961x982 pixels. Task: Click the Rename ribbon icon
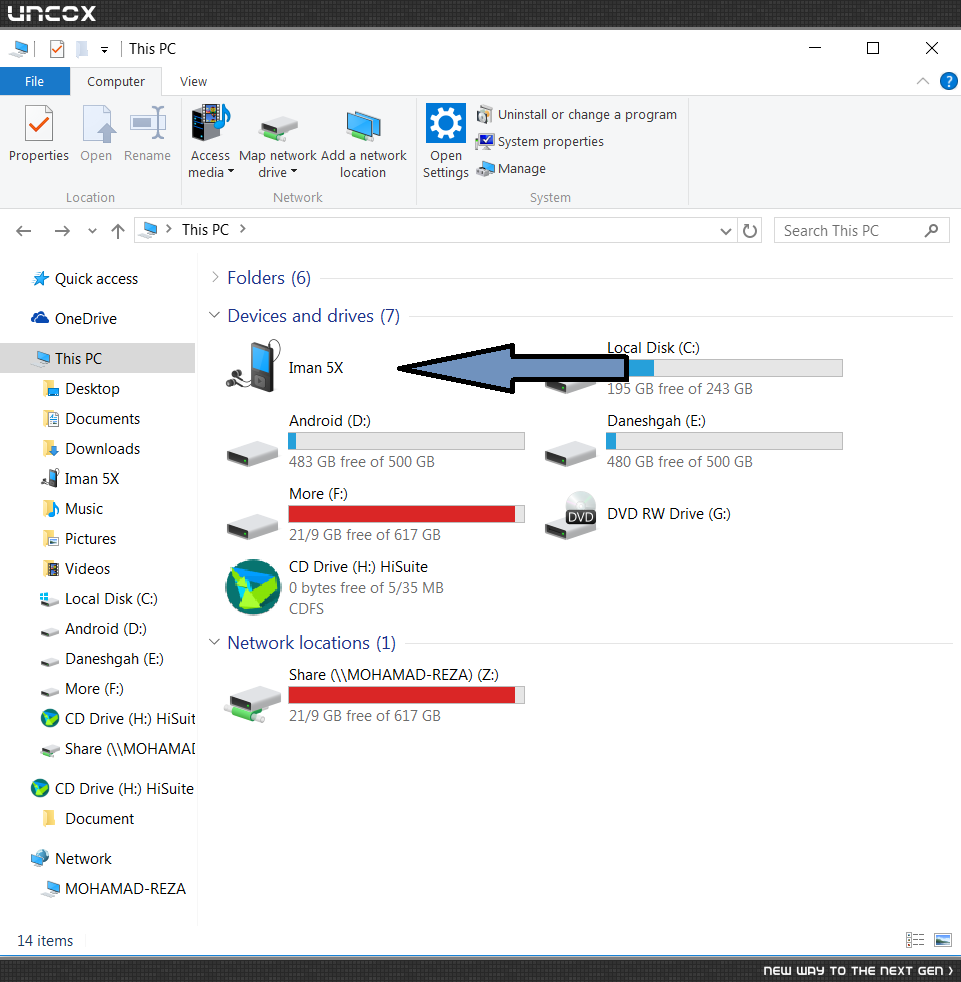(148, 123)
